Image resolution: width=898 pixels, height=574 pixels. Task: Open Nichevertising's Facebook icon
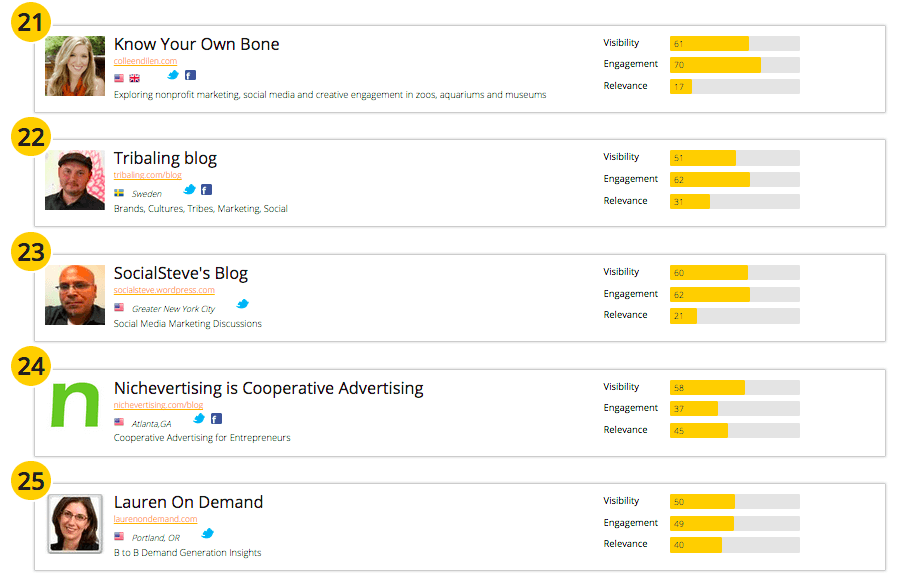216,419
